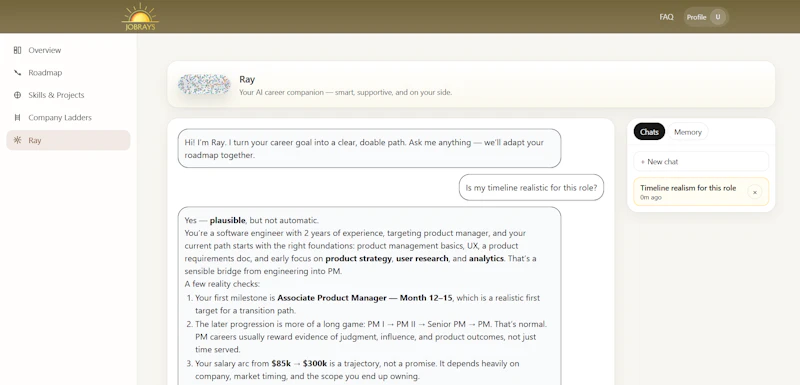
Task: Click the Roadmap sidebar icon
Action: (17, 72)
